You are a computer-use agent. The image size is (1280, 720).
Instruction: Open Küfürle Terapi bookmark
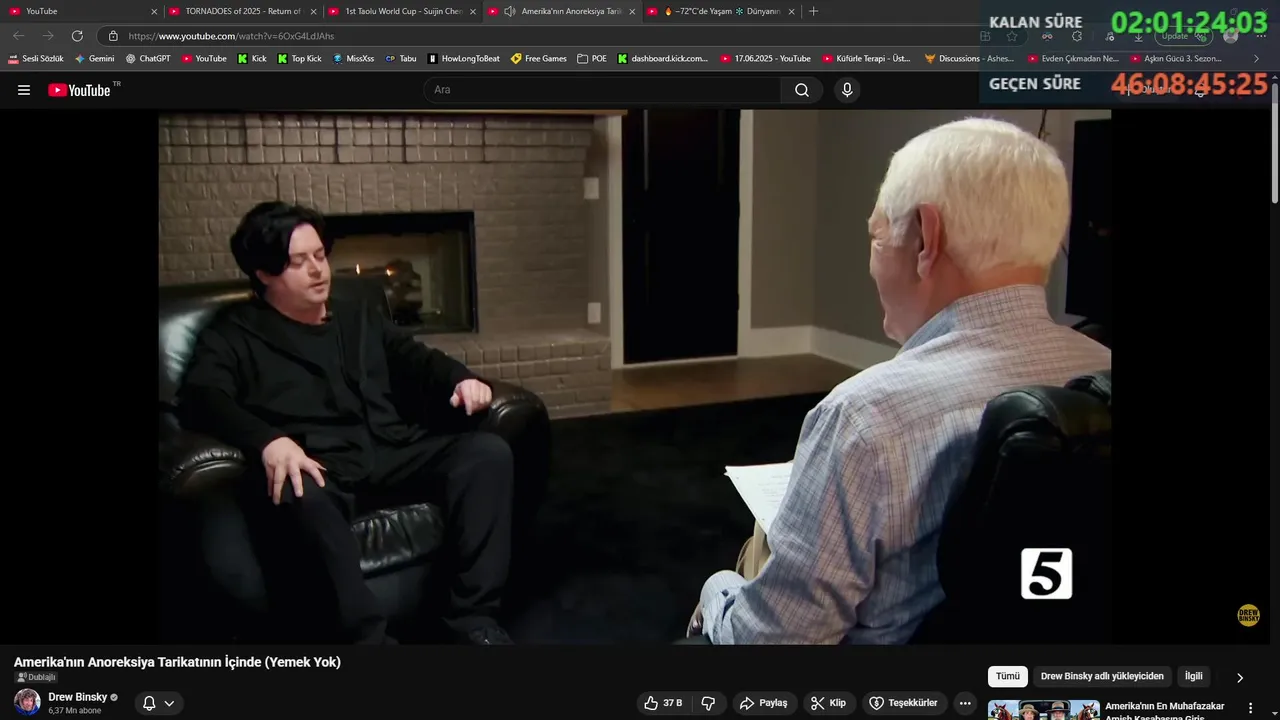click(x=867, y=59)
